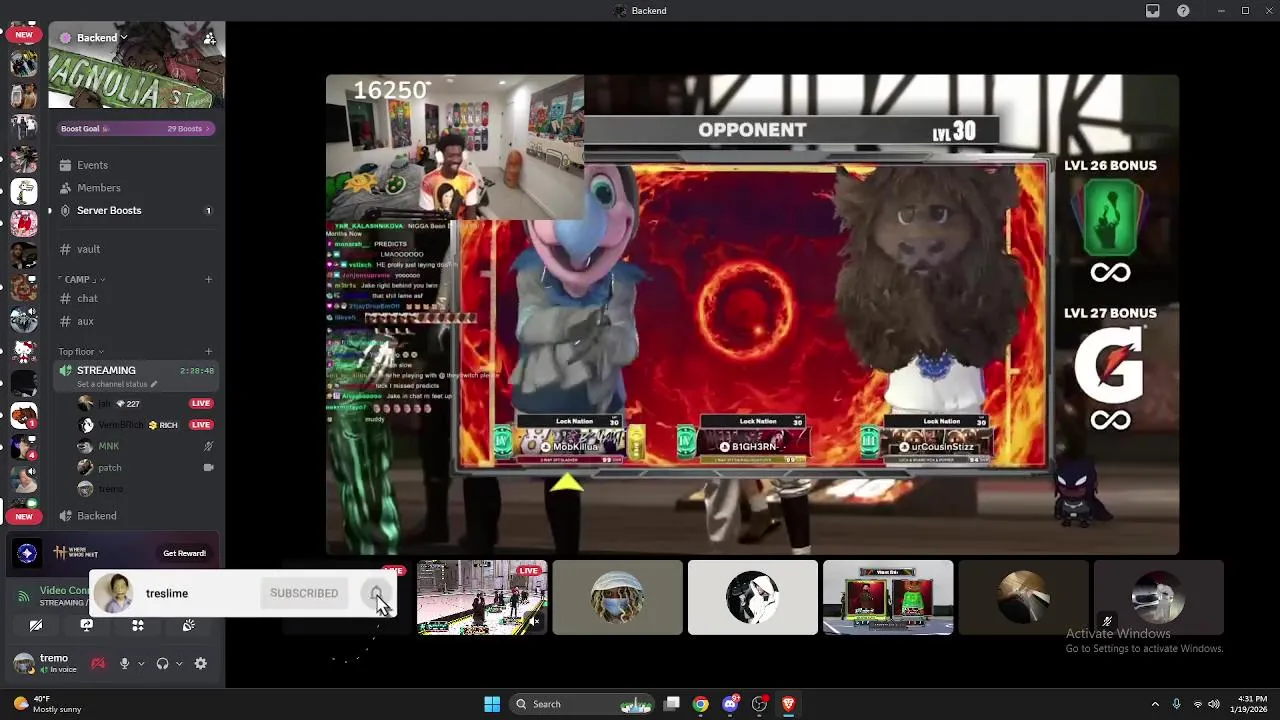Open User Settings gear
Image resolution: width=1280 pixels, height=720 pixels.
coord(201,663)
